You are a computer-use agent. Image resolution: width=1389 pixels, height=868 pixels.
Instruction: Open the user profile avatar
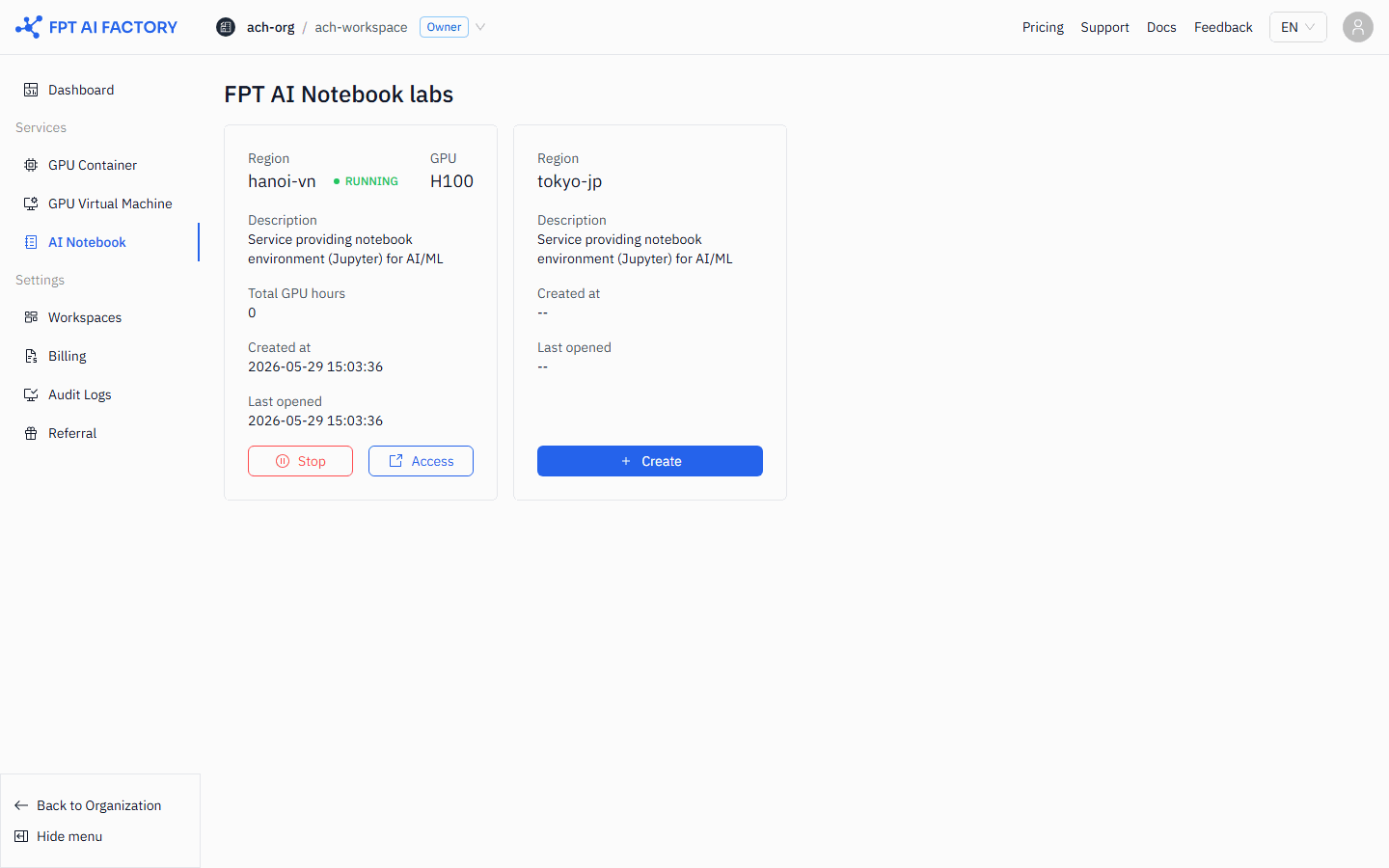(x=1358, y=27)
